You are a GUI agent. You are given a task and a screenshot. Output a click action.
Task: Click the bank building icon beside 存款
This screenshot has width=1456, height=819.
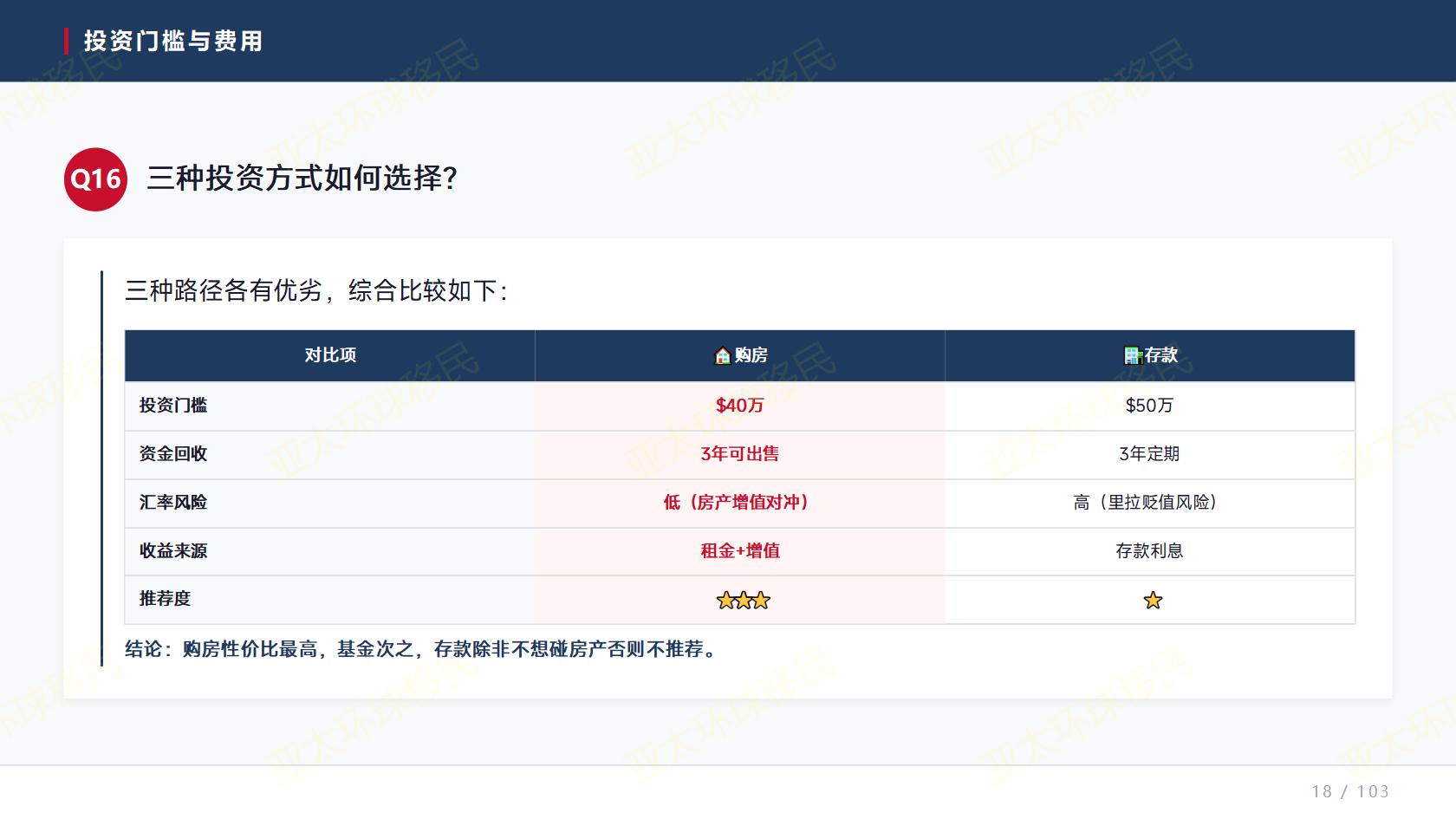point(1133,355)
